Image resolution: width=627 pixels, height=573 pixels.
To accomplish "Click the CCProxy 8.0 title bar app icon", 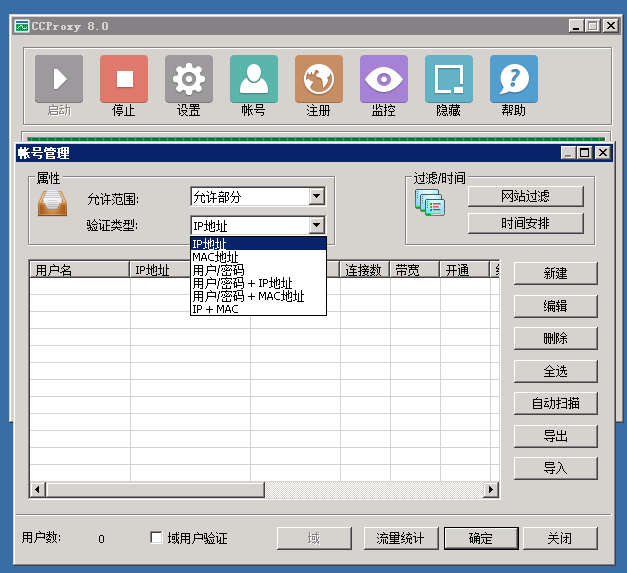I will pyautogui.click(x=22, y=26).
